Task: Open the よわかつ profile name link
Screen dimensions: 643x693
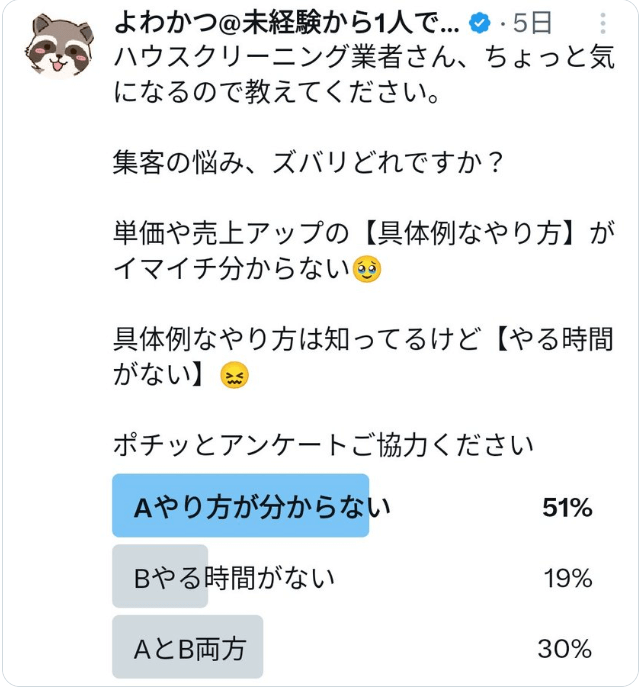Action: pos(288,24)
